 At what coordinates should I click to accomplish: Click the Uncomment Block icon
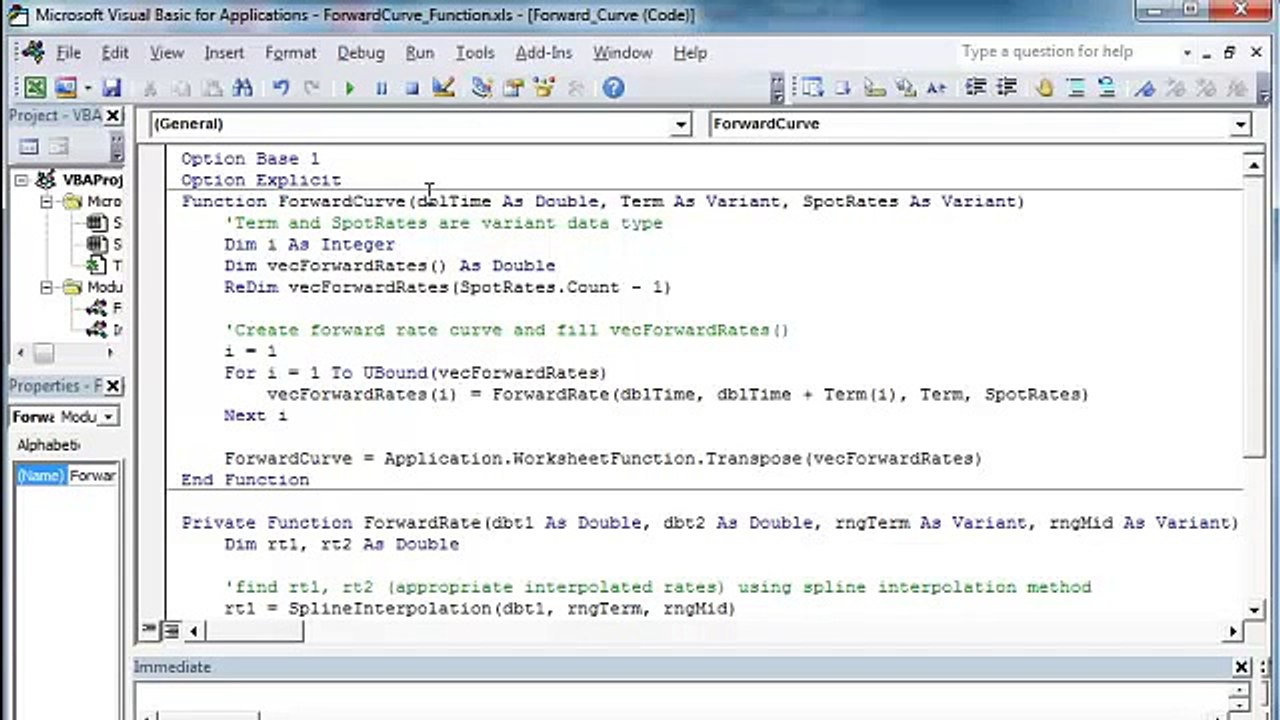(1106, 88)
